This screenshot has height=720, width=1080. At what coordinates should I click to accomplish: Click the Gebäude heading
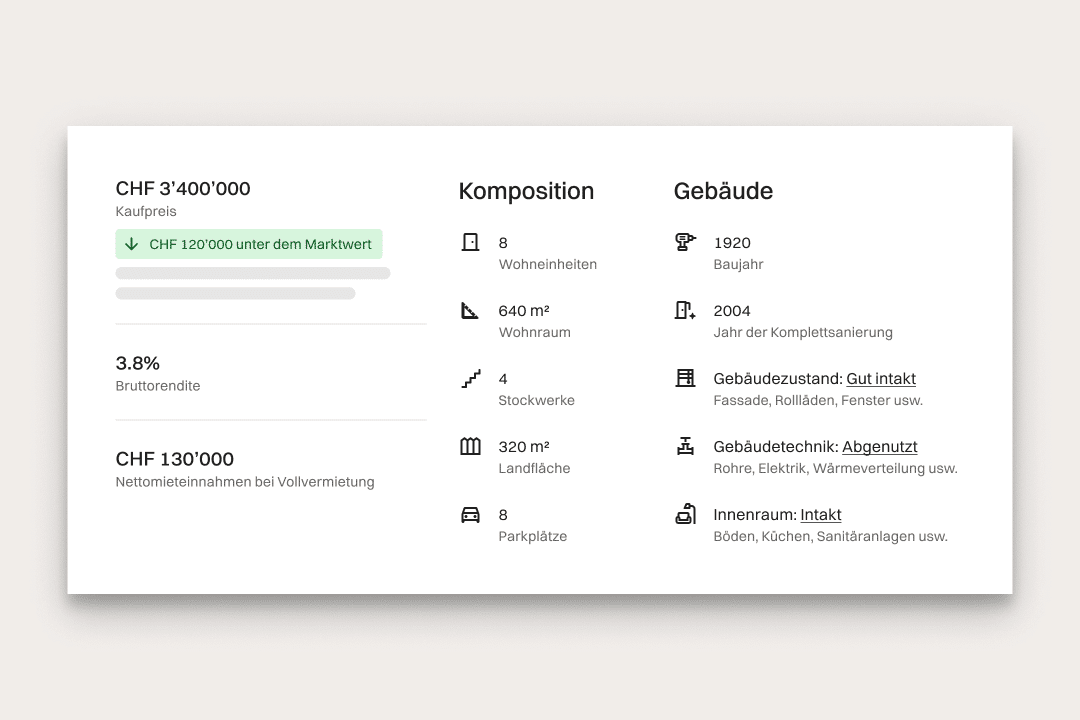(x=723, y=191)
